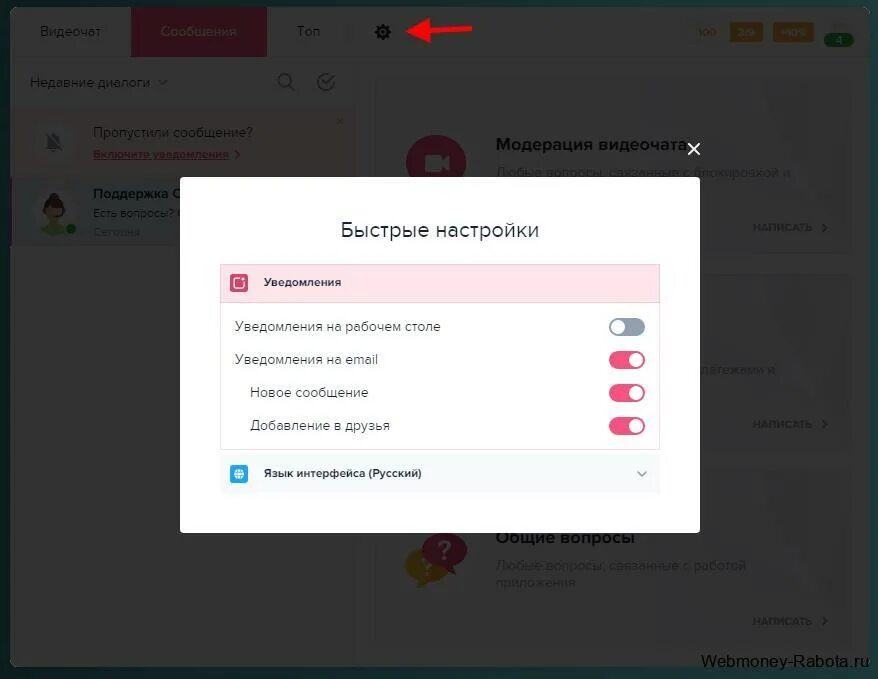Open the Топ tab
Screen dimensions: 878x679
(308, 32)
